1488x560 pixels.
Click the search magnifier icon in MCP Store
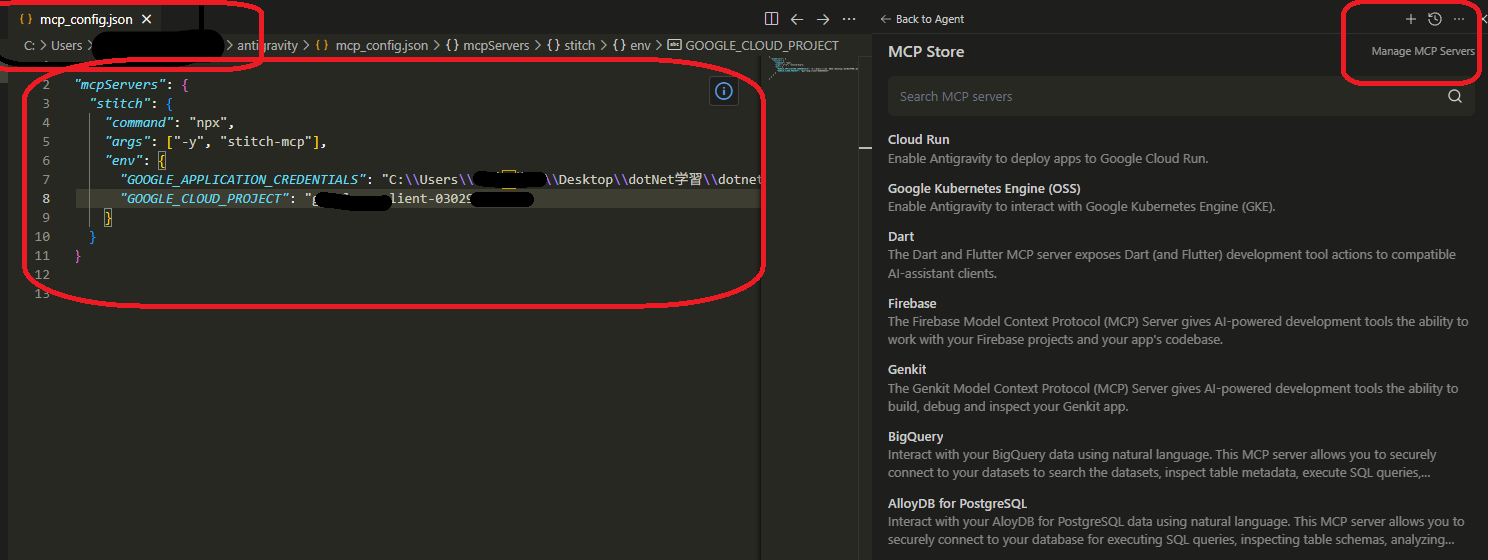[x=1455, y=97]
